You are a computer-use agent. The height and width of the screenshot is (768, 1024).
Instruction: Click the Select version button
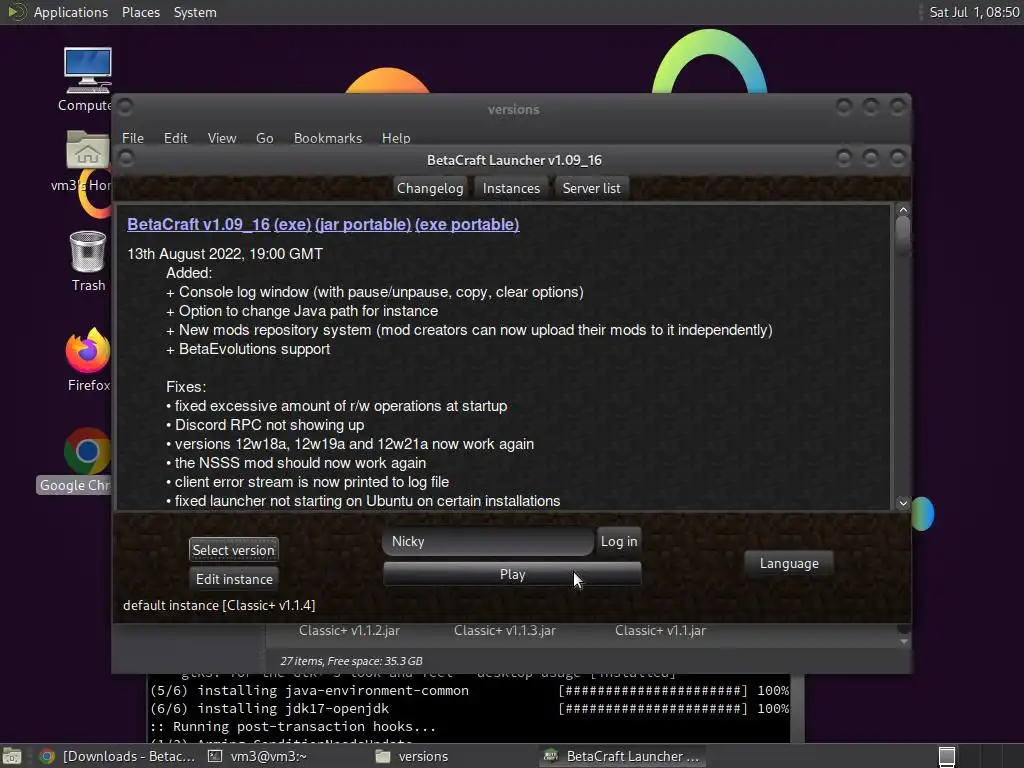point(233,550)
